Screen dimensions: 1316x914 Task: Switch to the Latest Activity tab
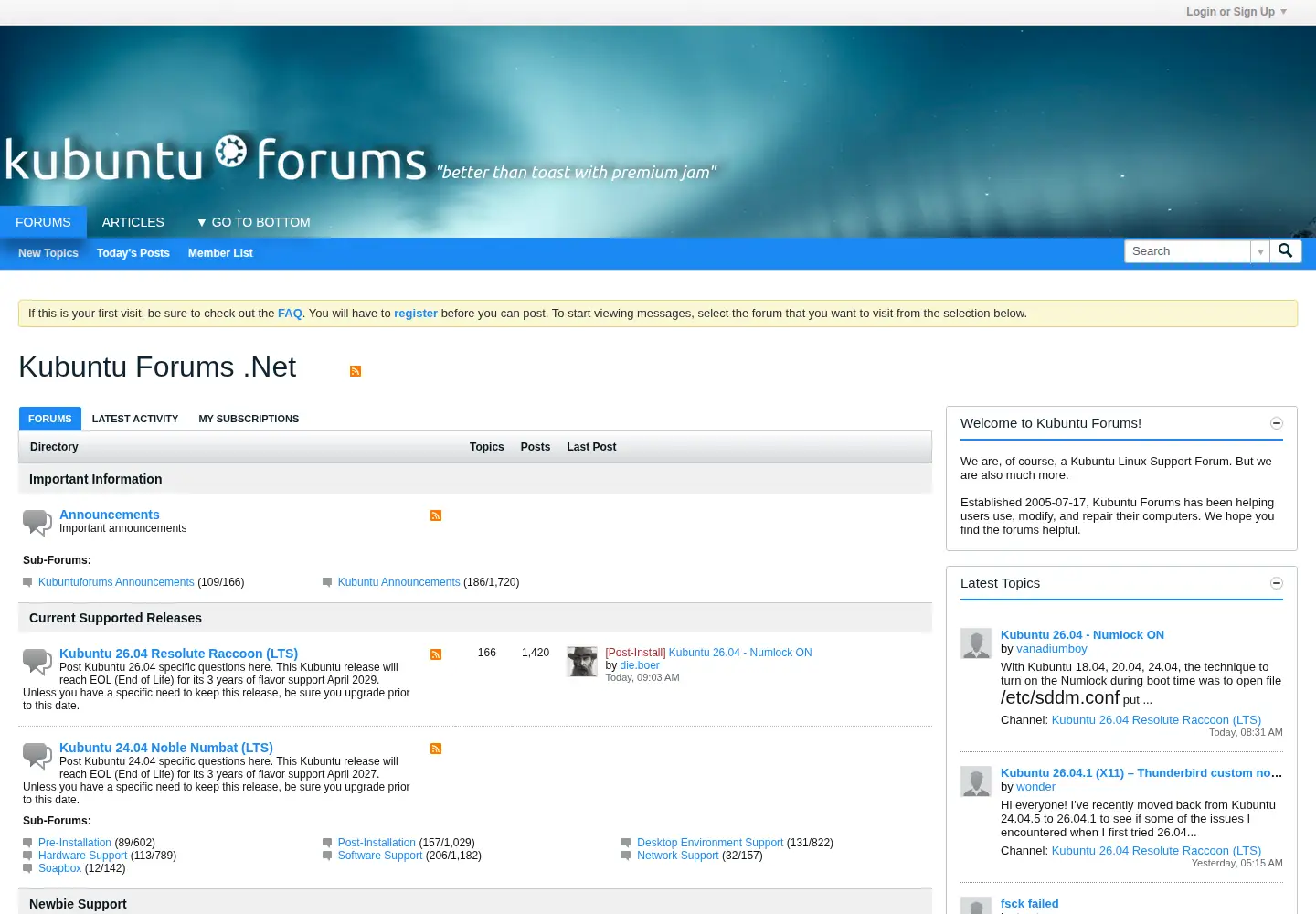pos(135,419)
